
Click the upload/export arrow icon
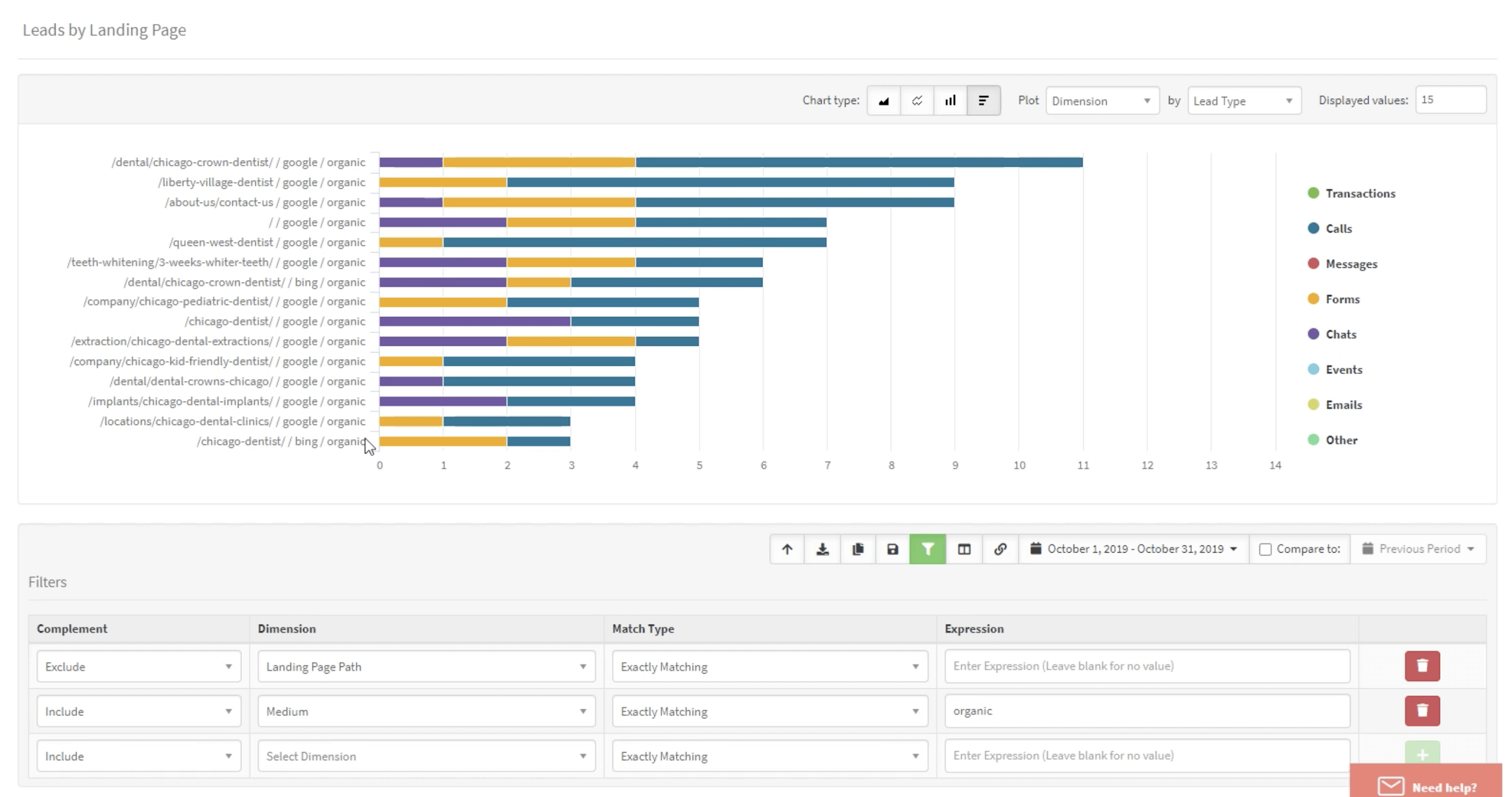tap(786, 548)
